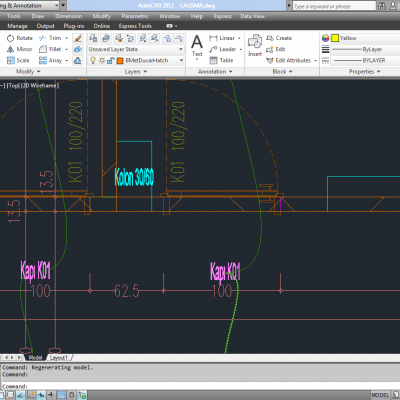Open the Layer Properties manager icon
Screen dimensions: 400x400
coord(93,38)
